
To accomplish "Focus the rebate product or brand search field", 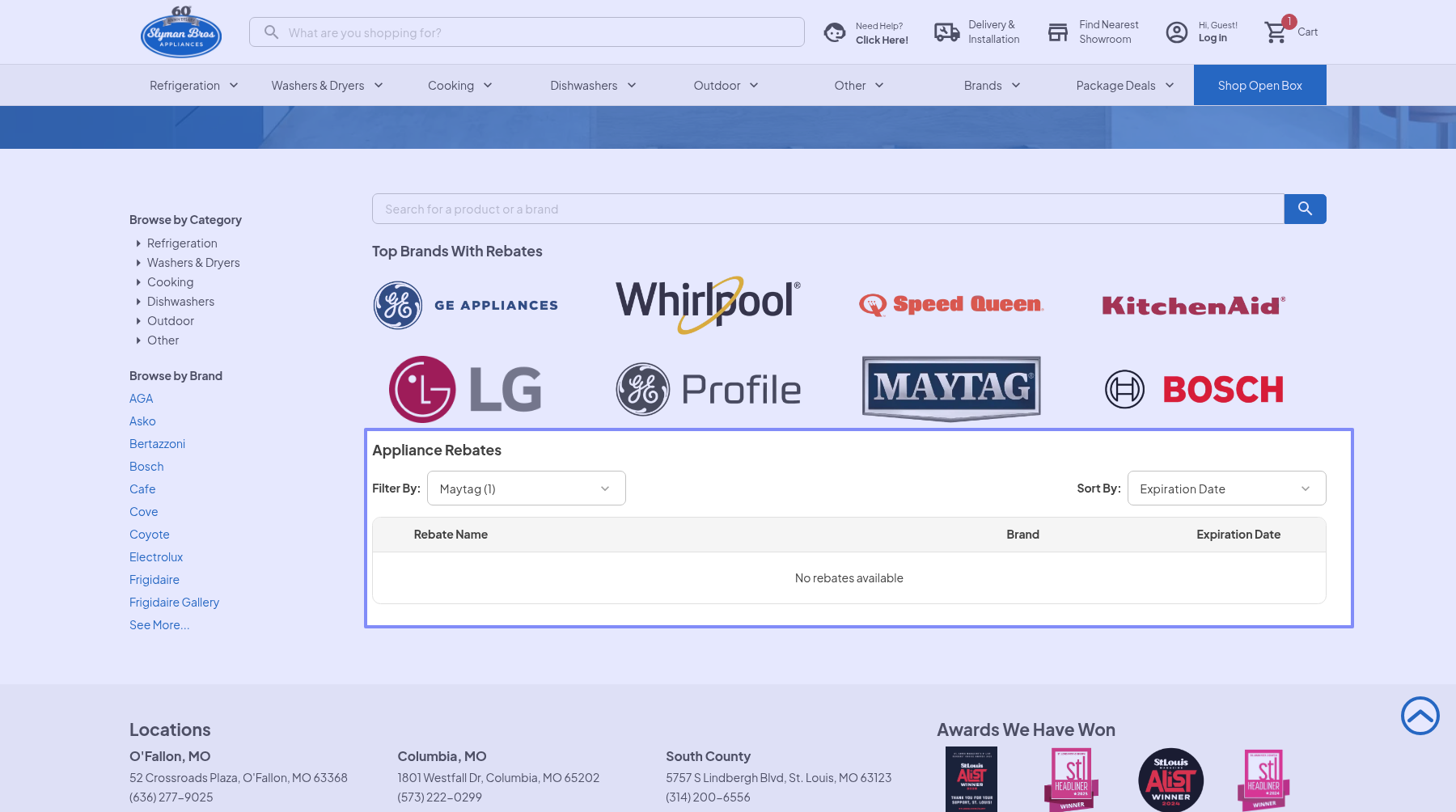I will (x=827, y=209).
